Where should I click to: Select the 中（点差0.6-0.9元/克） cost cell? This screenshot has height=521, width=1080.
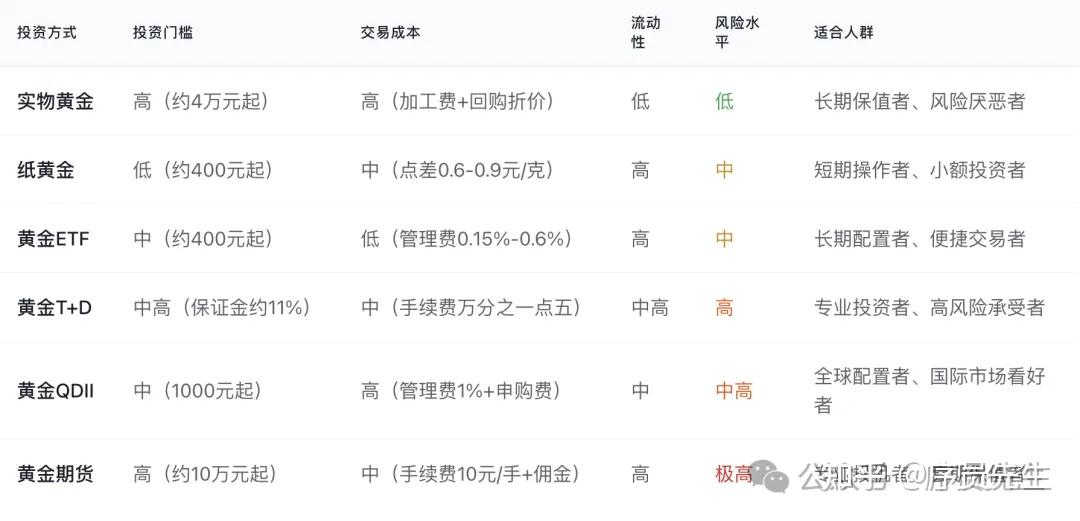pyautogui.click(x=458, y=170)
